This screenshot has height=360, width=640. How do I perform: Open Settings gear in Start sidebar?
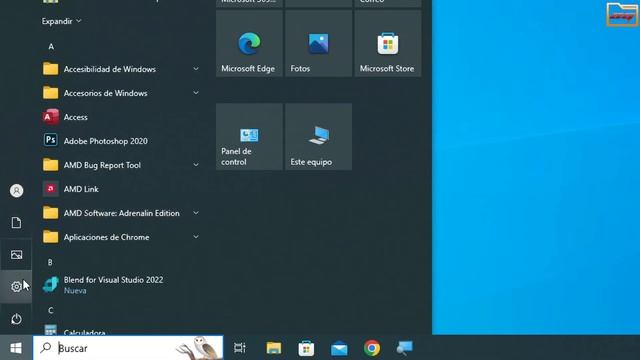(16, 287)
